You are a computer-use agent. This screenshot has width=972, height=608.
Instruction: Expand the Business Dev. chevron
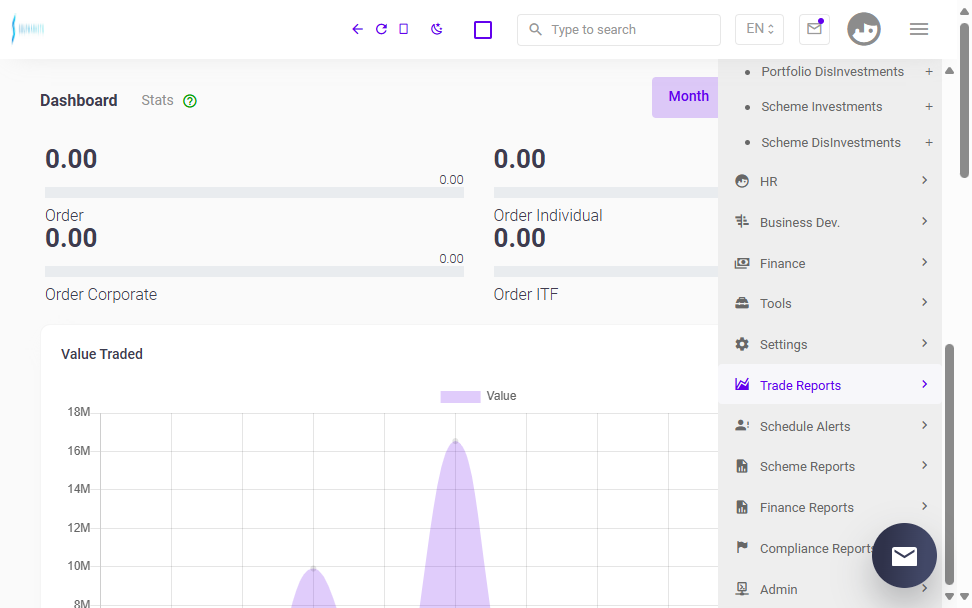[x=924, y=221]
